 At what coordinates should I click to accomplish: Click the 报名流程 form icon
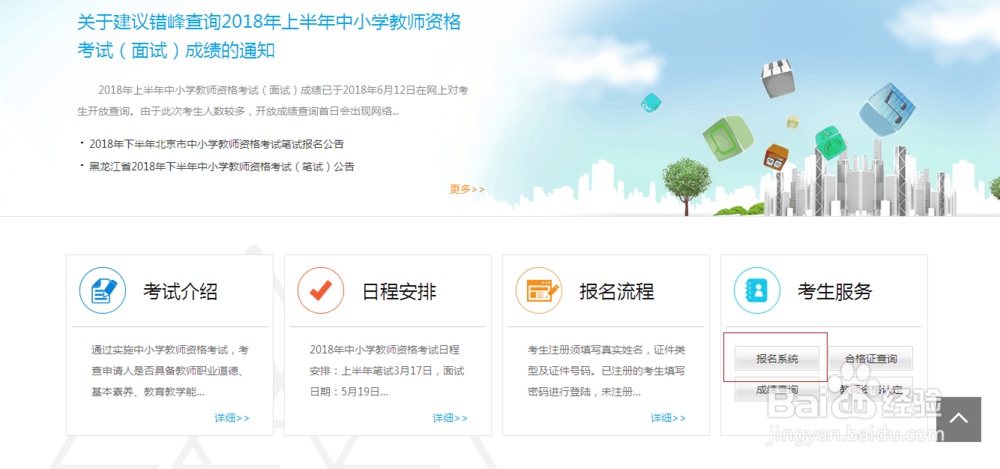click(539, 290)
